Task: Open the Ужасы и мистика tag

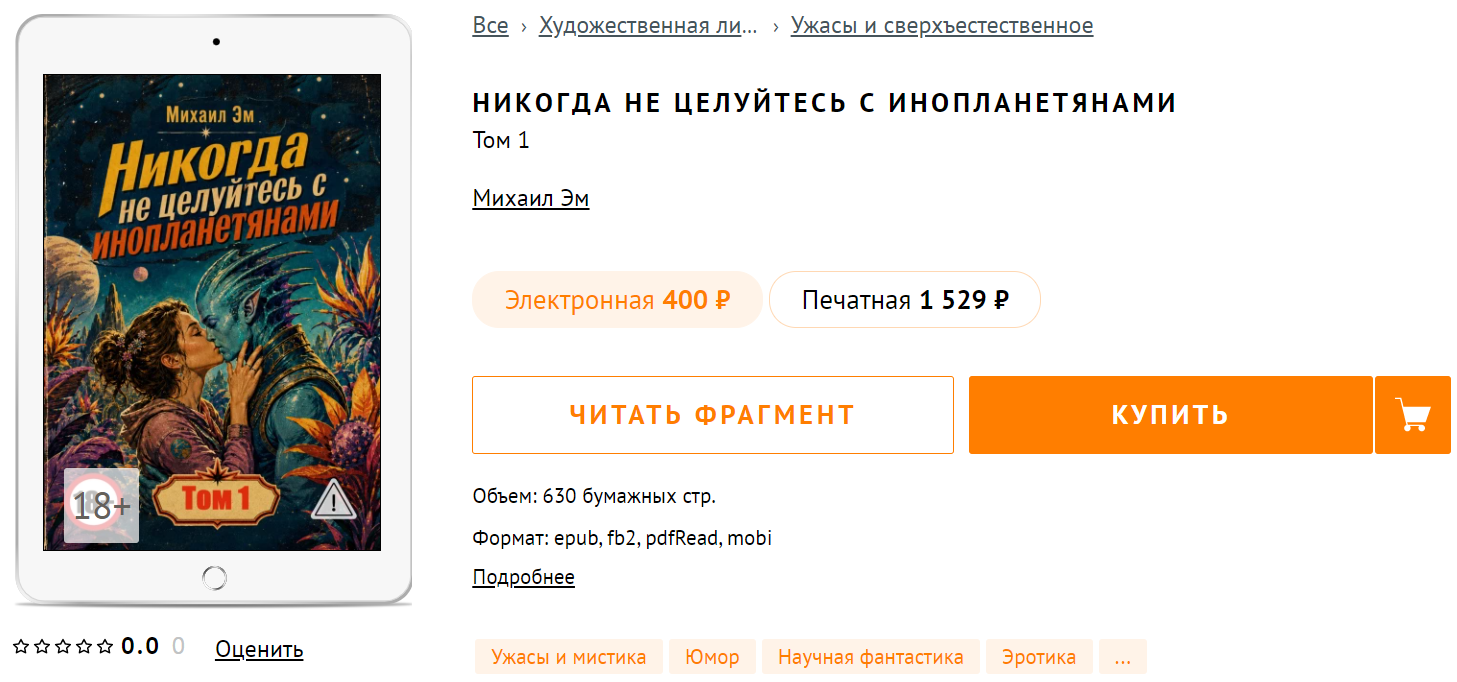Action: (569, 657)
